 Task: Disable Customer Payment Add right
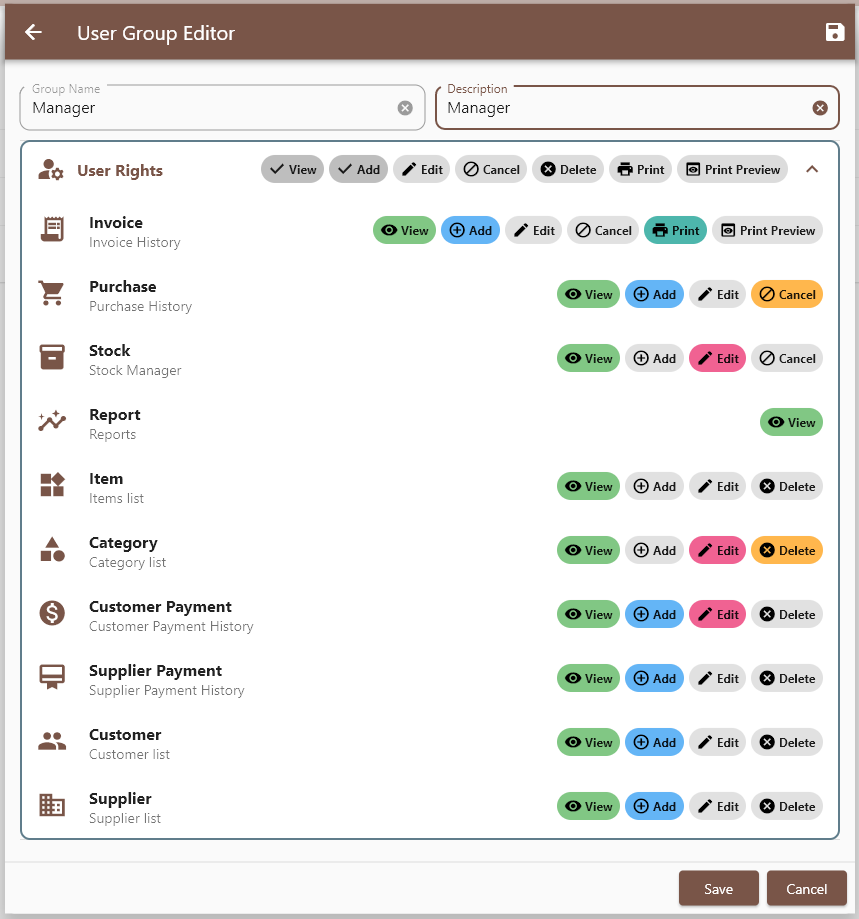(x=654, y=614)
